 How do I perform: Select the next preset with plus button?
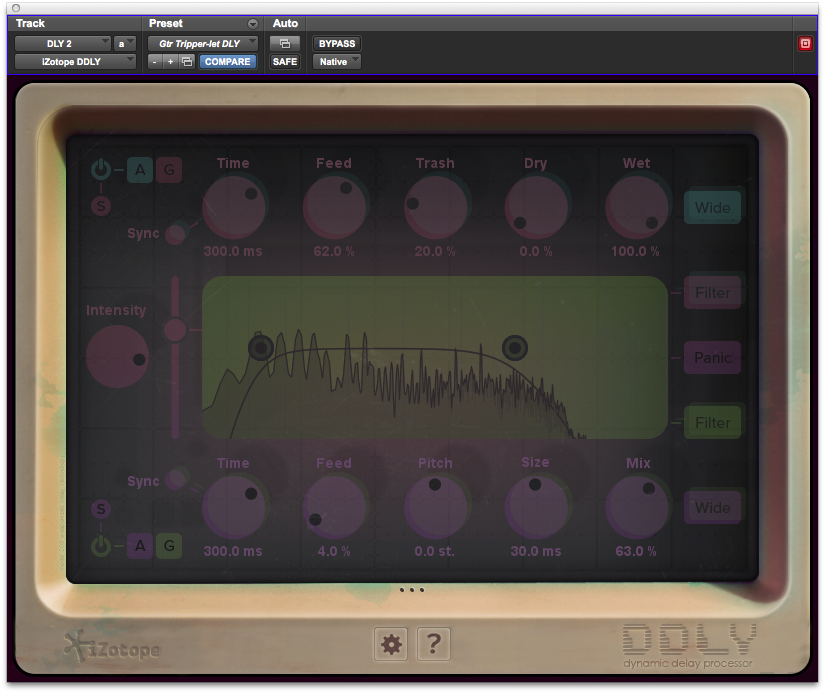[170, 62]
